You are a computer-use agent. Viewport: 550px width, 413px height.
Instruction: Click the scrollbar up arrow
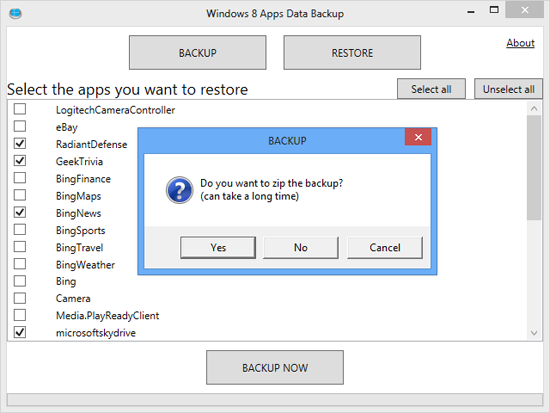coord(534,108)
